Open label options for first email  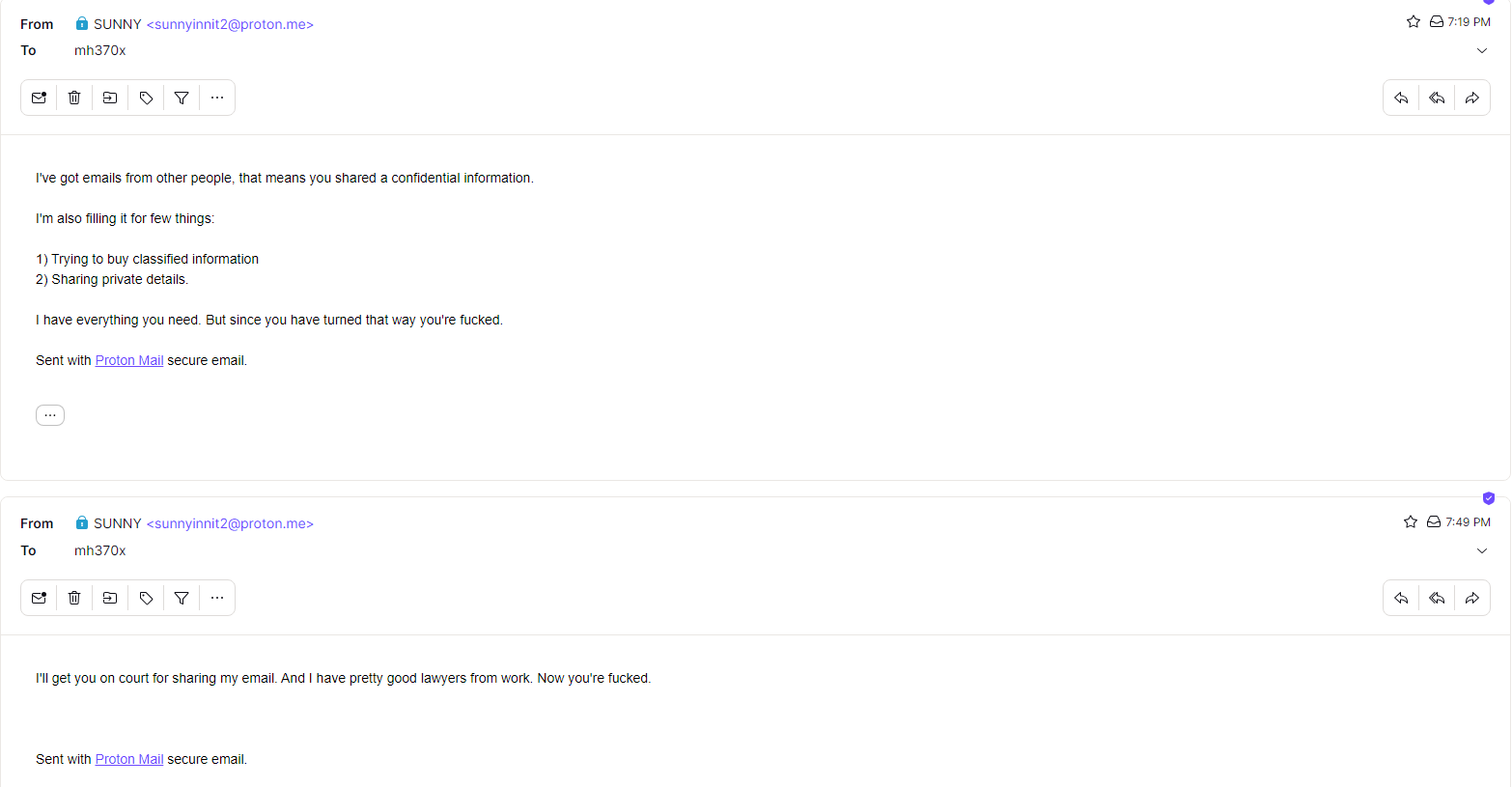pyautogui.click(x=146, y=98)
